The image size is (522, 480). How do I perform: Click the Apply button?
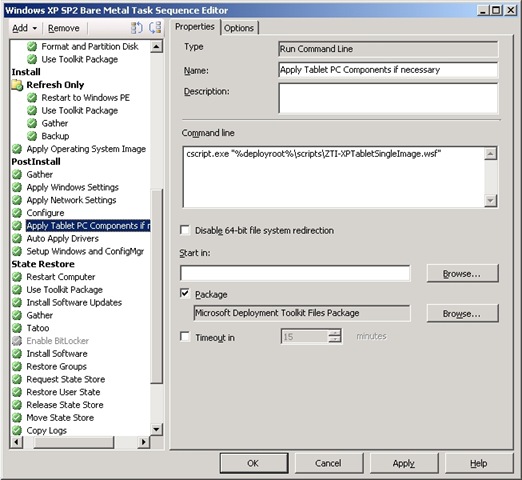(404, 463)
